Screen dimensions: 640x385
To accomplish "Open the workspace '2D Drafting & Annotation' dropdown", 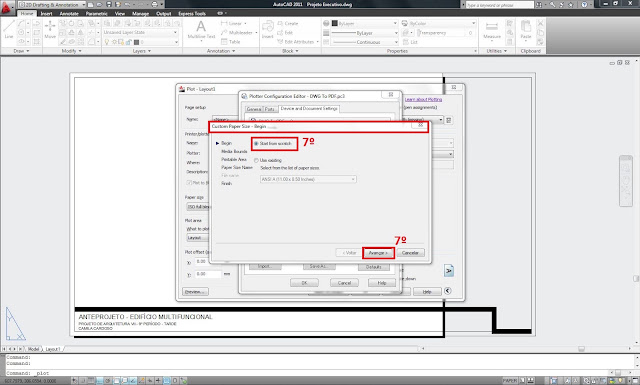I will pyautogui.click(x=52, y=4).
